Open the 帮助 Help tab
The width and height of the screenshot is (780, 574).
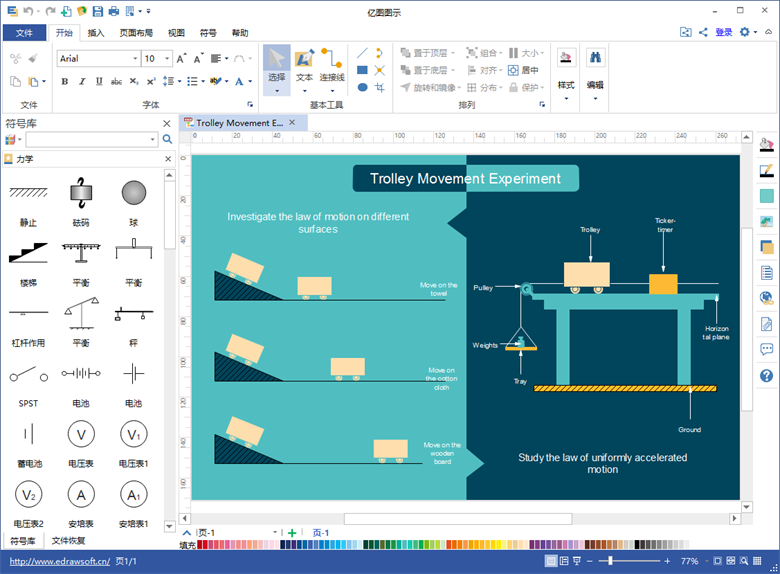click(x=240, y=33)
